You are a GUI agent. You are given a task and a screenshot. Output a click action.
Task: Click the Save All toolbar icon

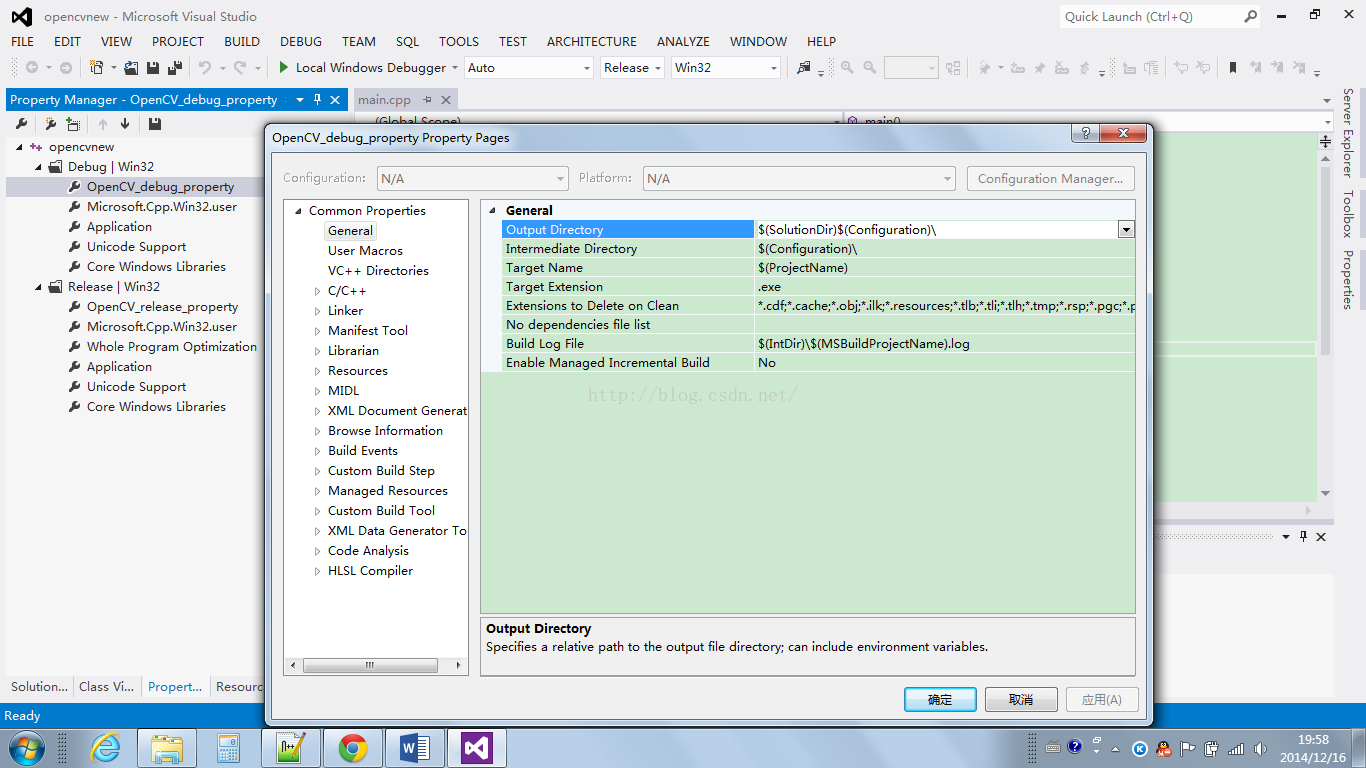[x=174, y=68]
